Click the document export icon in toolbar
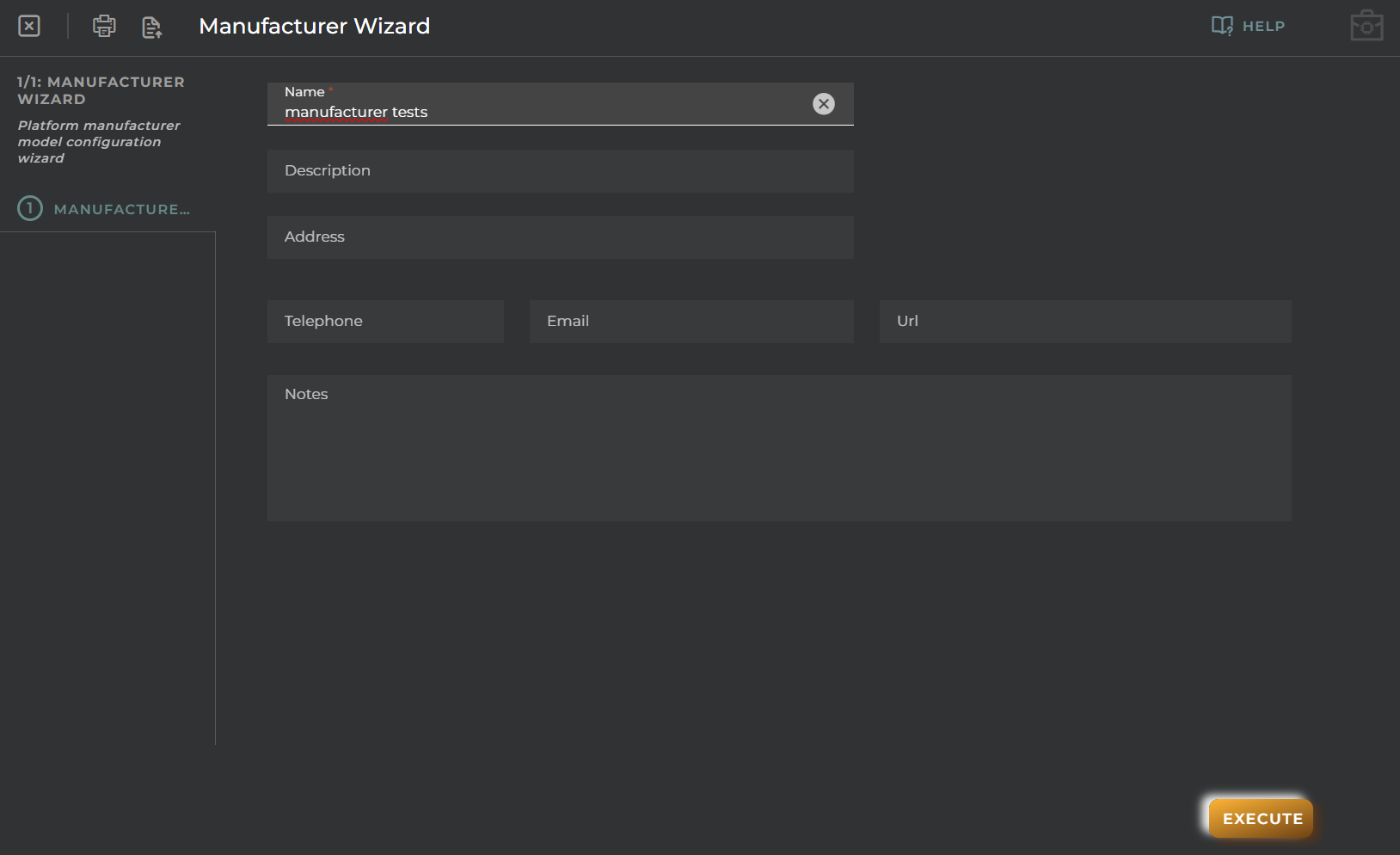1400x855 pixels. point(152,28)
